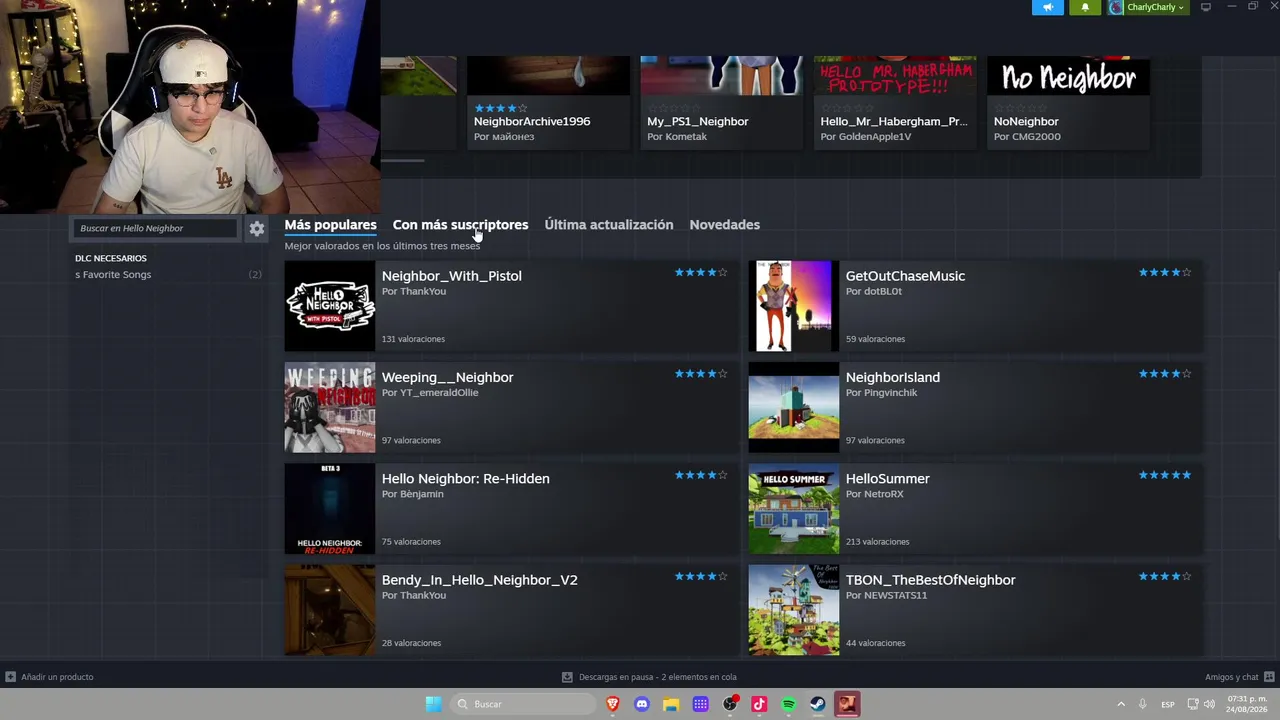The image size is (1280, 720).
Task: Click the Windows taskbar Buscar search box
Action: point(522,704)
